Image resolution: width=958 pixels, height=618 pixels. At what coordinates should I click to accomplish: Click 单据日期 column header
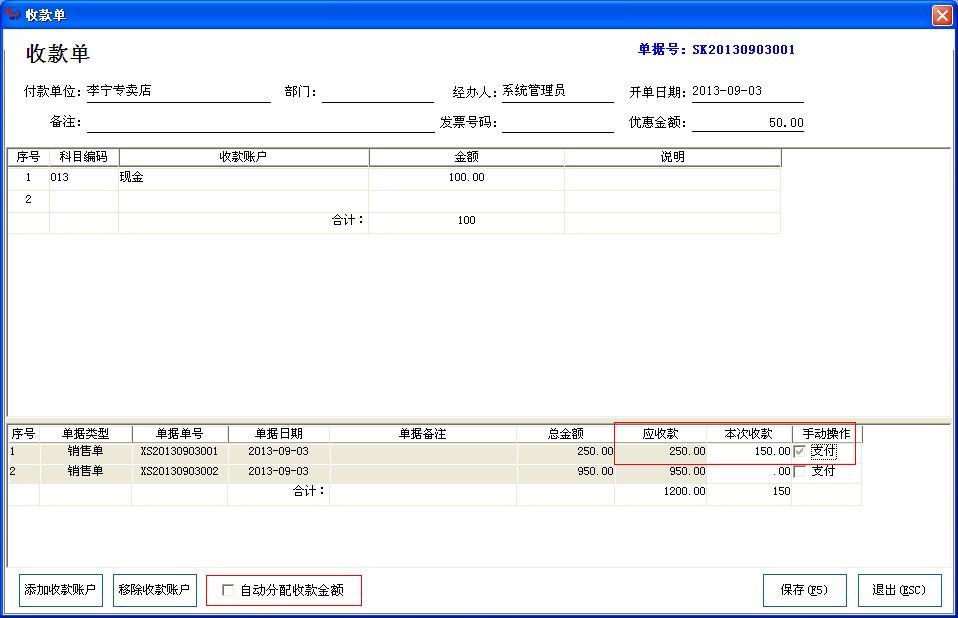point(279,434)
